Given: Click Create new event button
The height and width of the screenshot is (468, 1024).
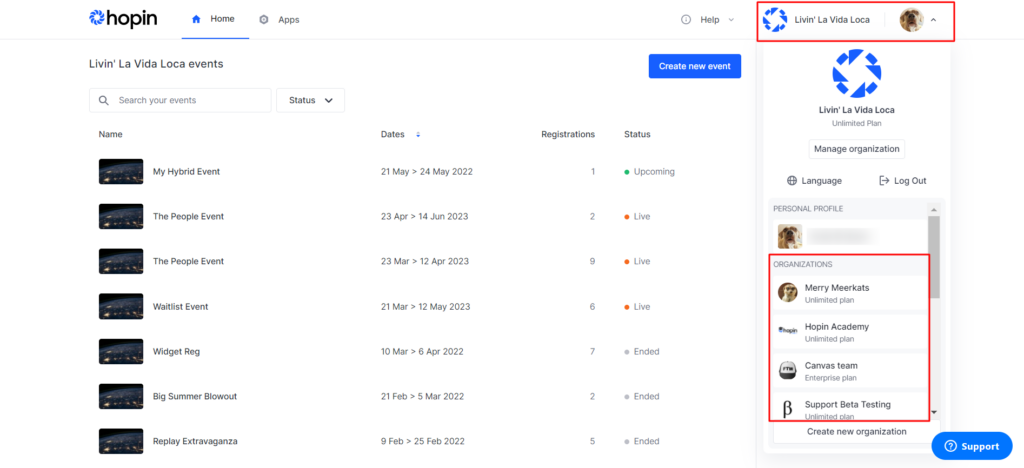Looking at the screenshot, I should coord(695,66).
